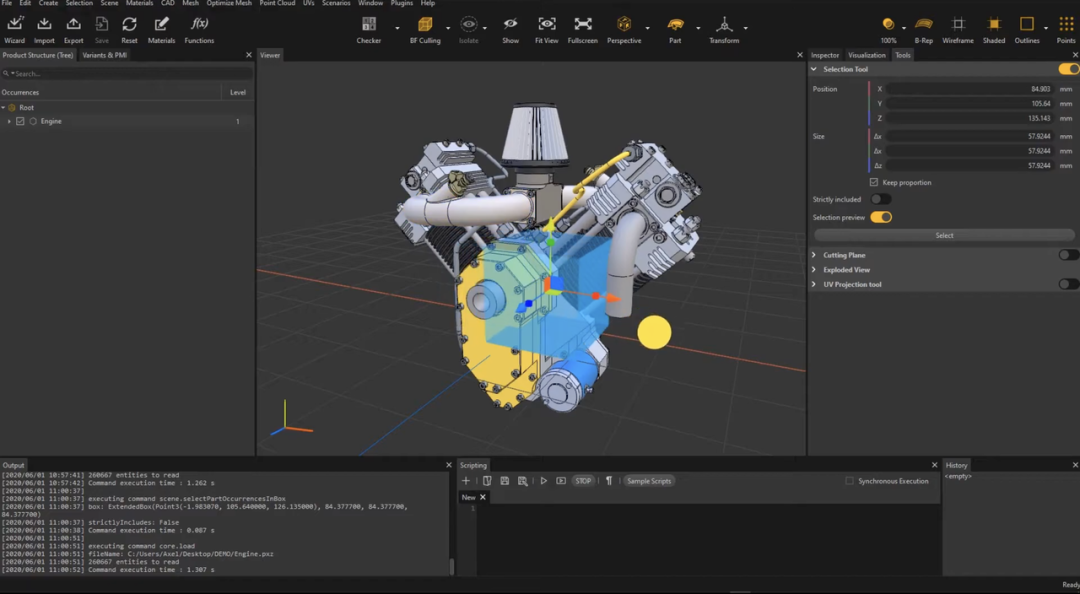Click the Wizard toolbar icon

[x=15, y=25]
